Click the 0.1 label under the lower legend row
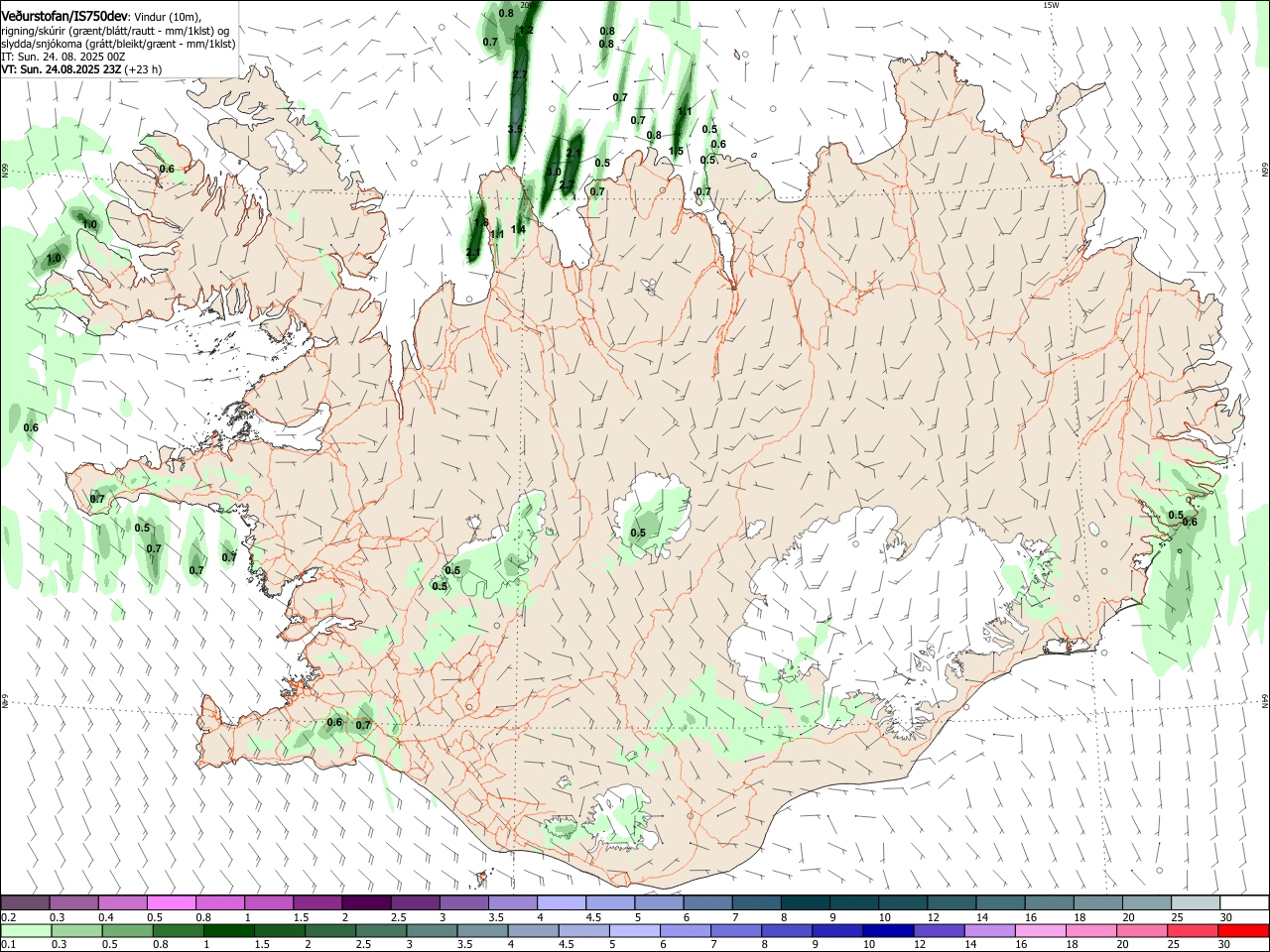 pyautogui.click(x=9, y=945)
